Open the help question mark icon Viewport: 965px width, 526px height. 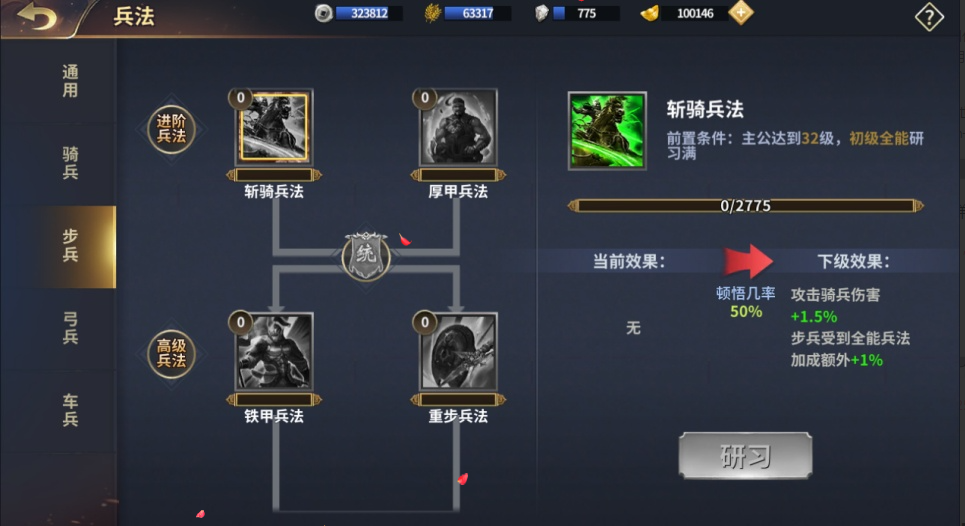(x=929, y=17)
